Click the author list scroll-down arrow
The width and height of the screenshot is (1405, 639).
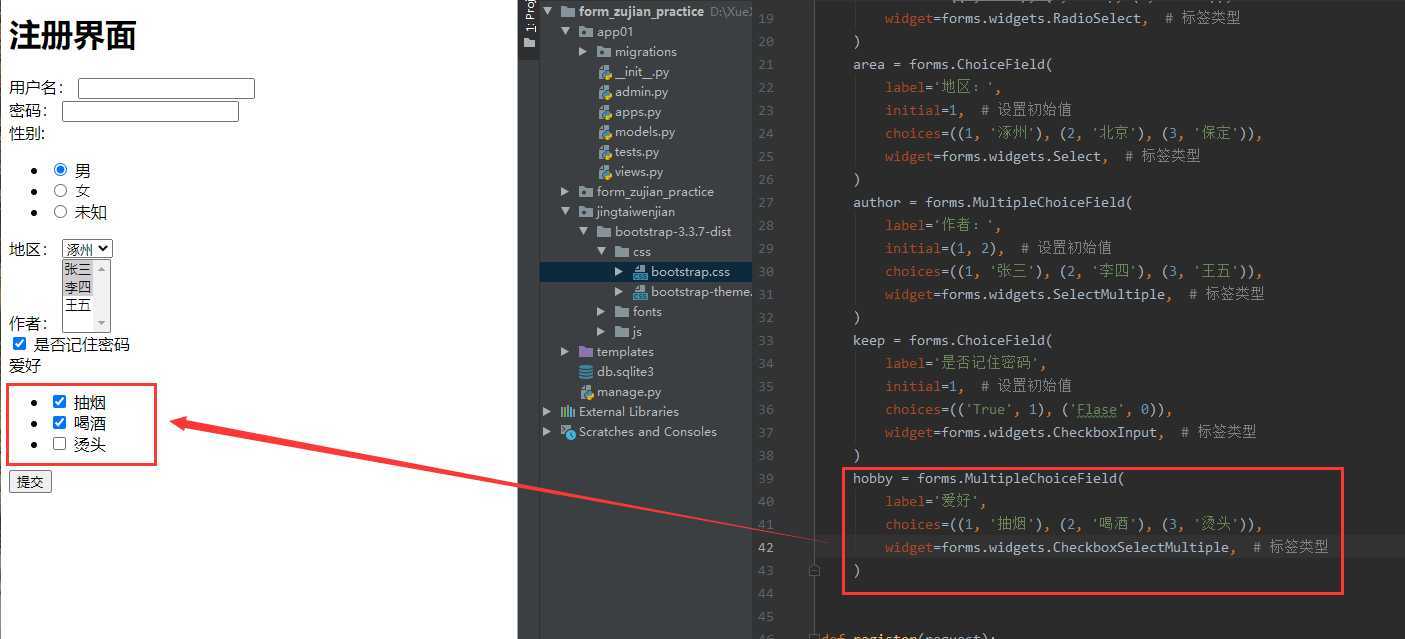pos(101,323)
